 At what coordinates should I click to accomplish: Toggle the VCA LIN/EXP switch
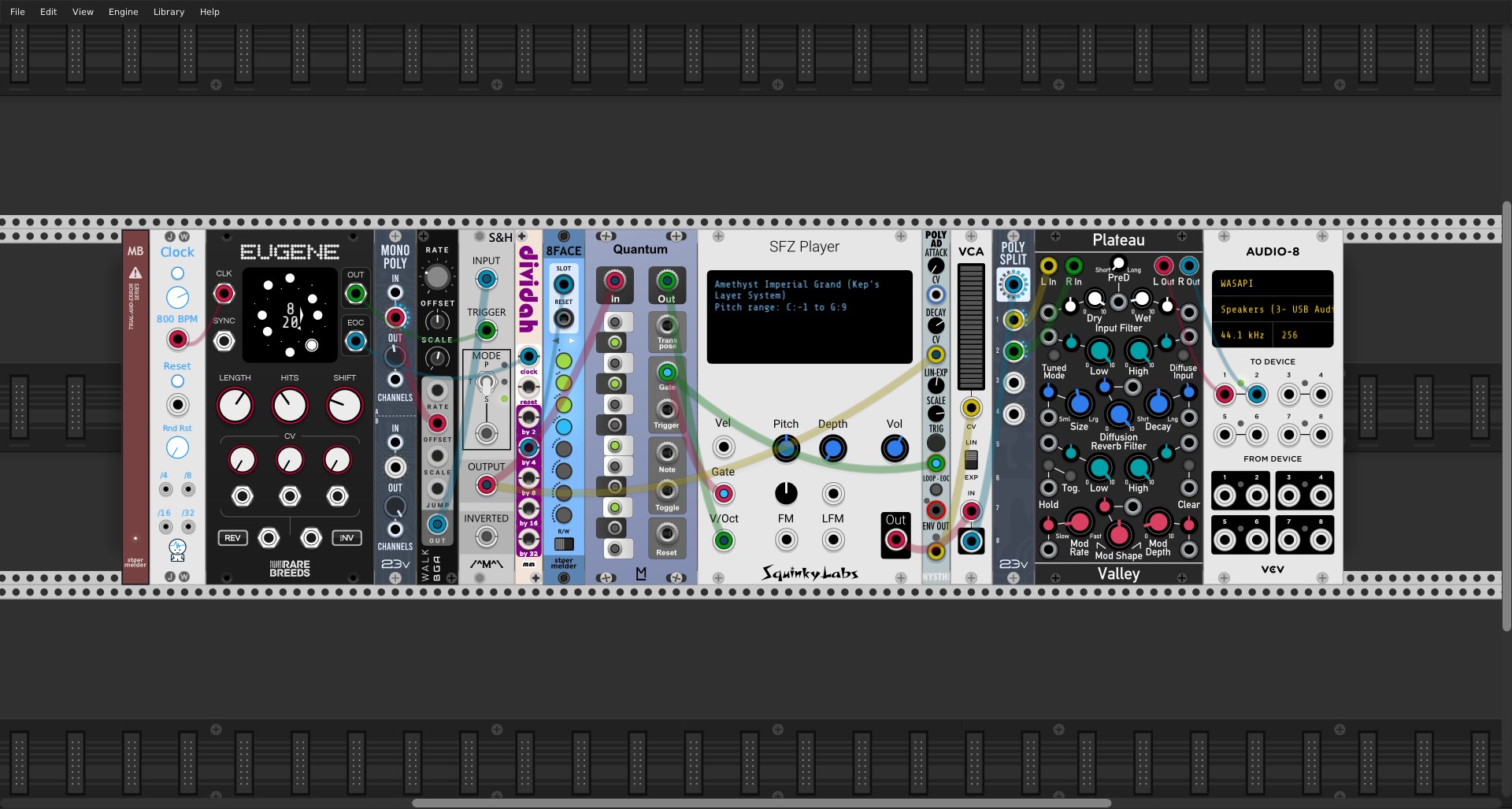(971, 459)
